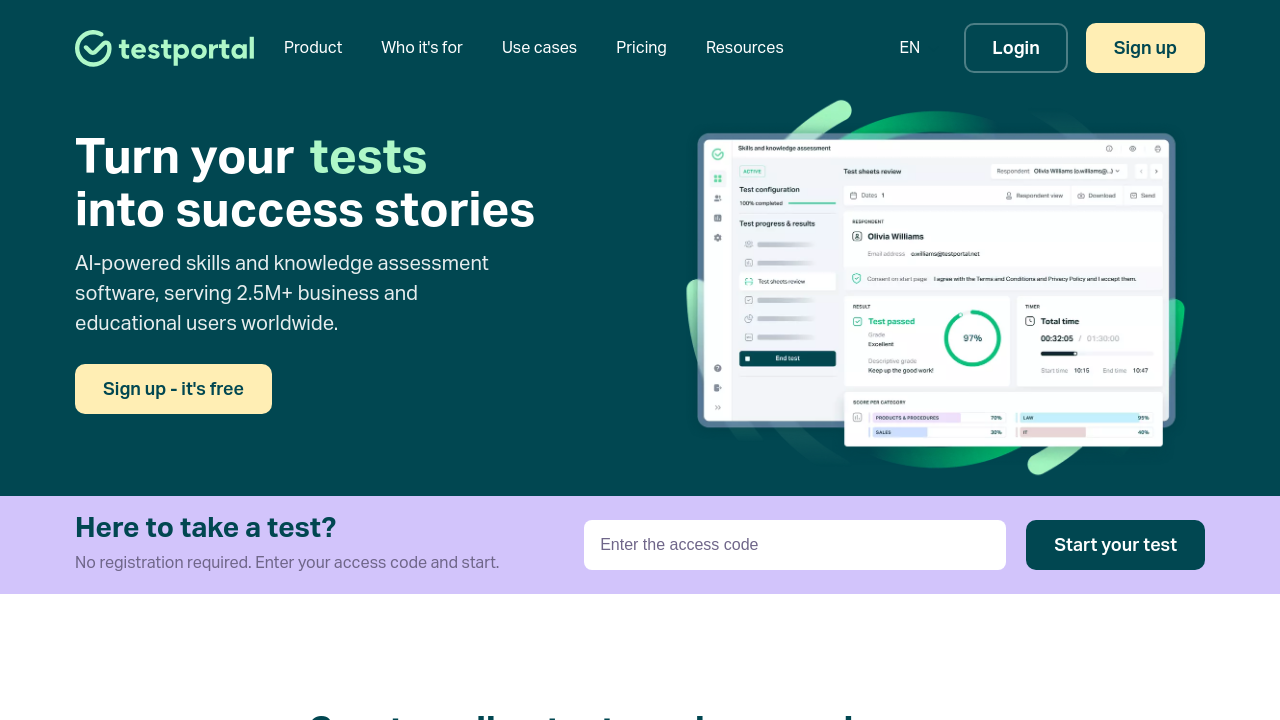The width and height of the screenshot is (1280, 720).
Task: Click the logout icon in preview sidebar
Action: [717, 388]
